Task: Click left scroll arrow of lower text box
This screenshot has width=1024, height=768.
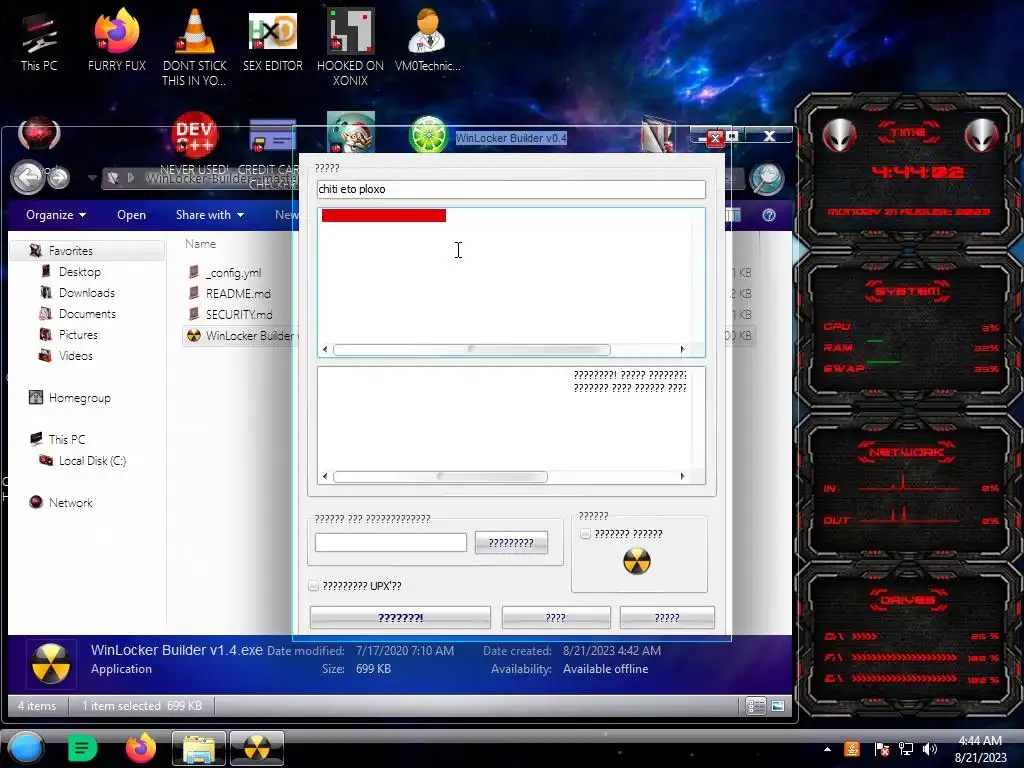Action: [325, 477]
